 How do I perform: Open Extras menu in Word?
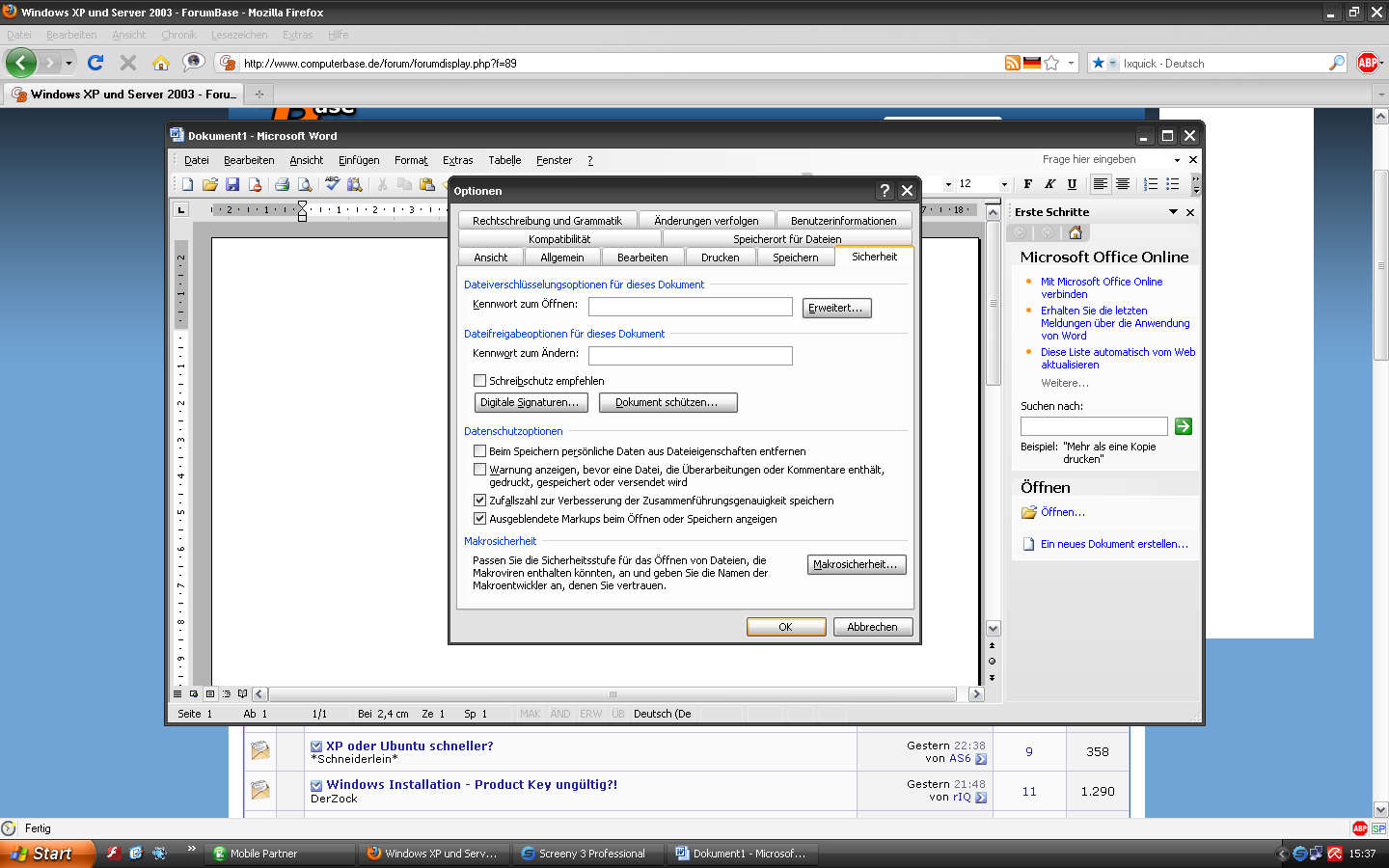click(x=457, y=160)
